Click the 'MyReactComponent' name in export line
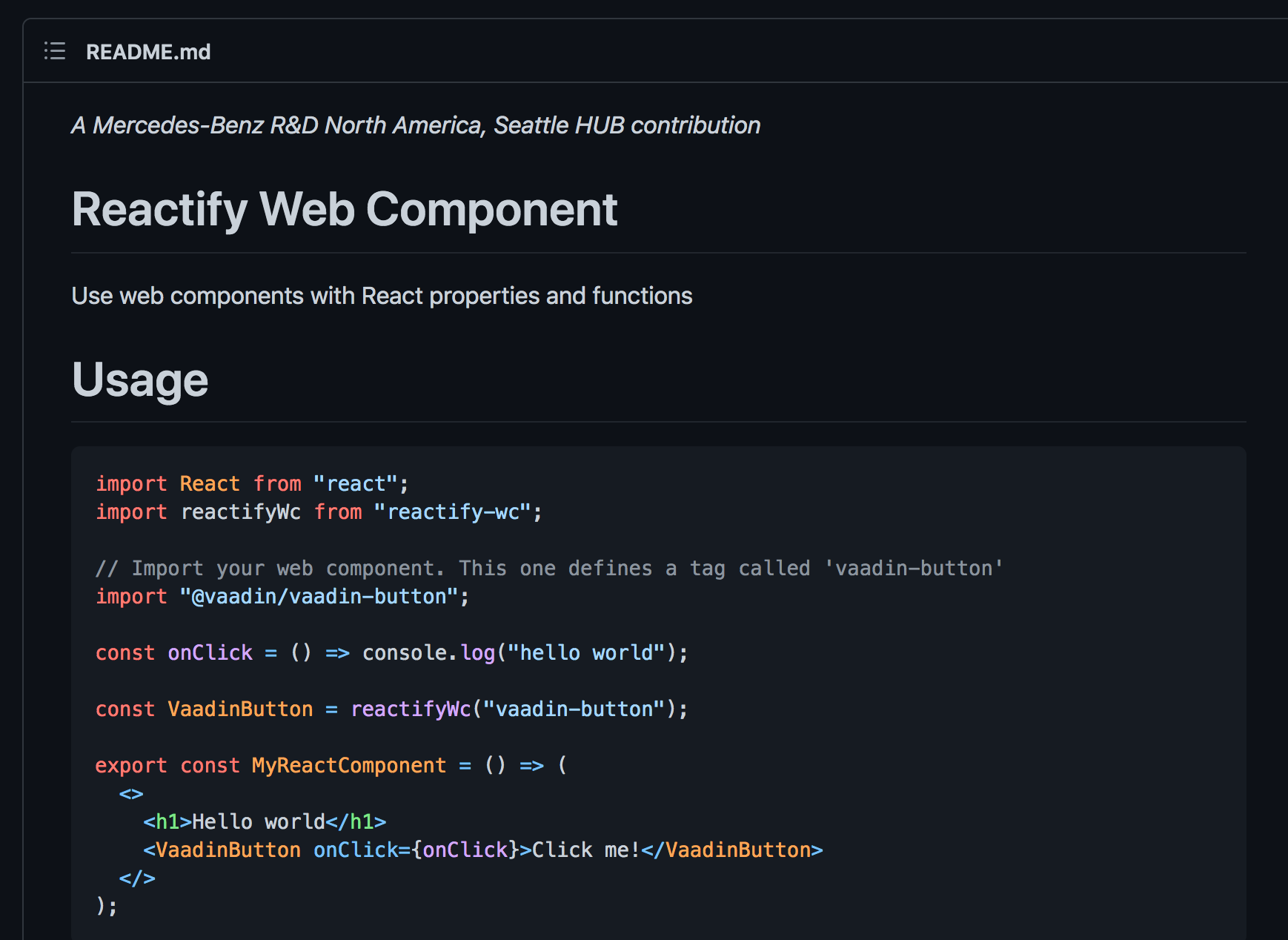 click(348, 766)
